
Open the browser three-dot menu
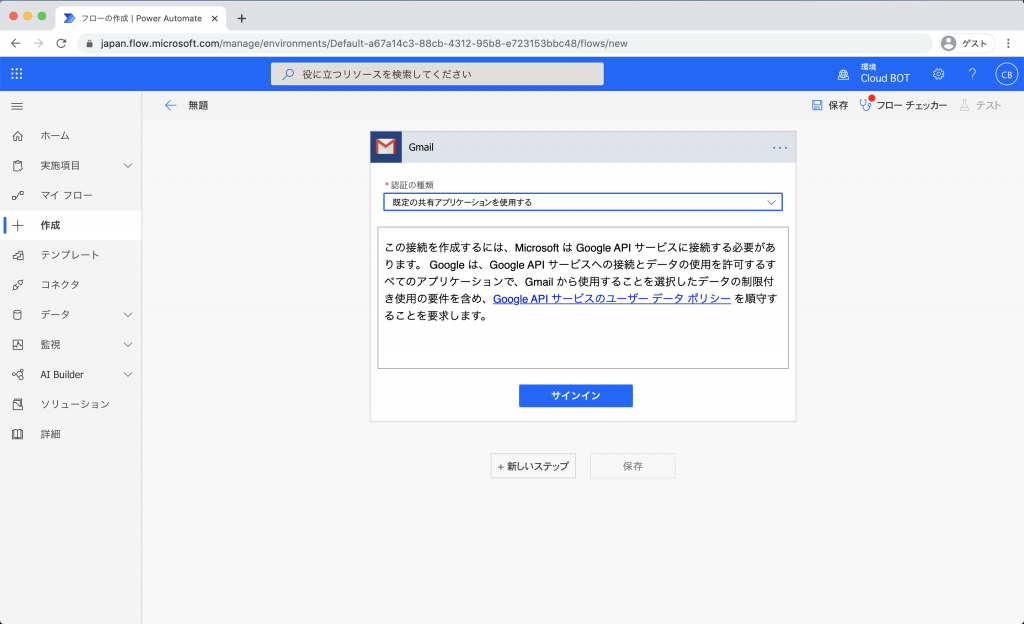pos(1008,43)
